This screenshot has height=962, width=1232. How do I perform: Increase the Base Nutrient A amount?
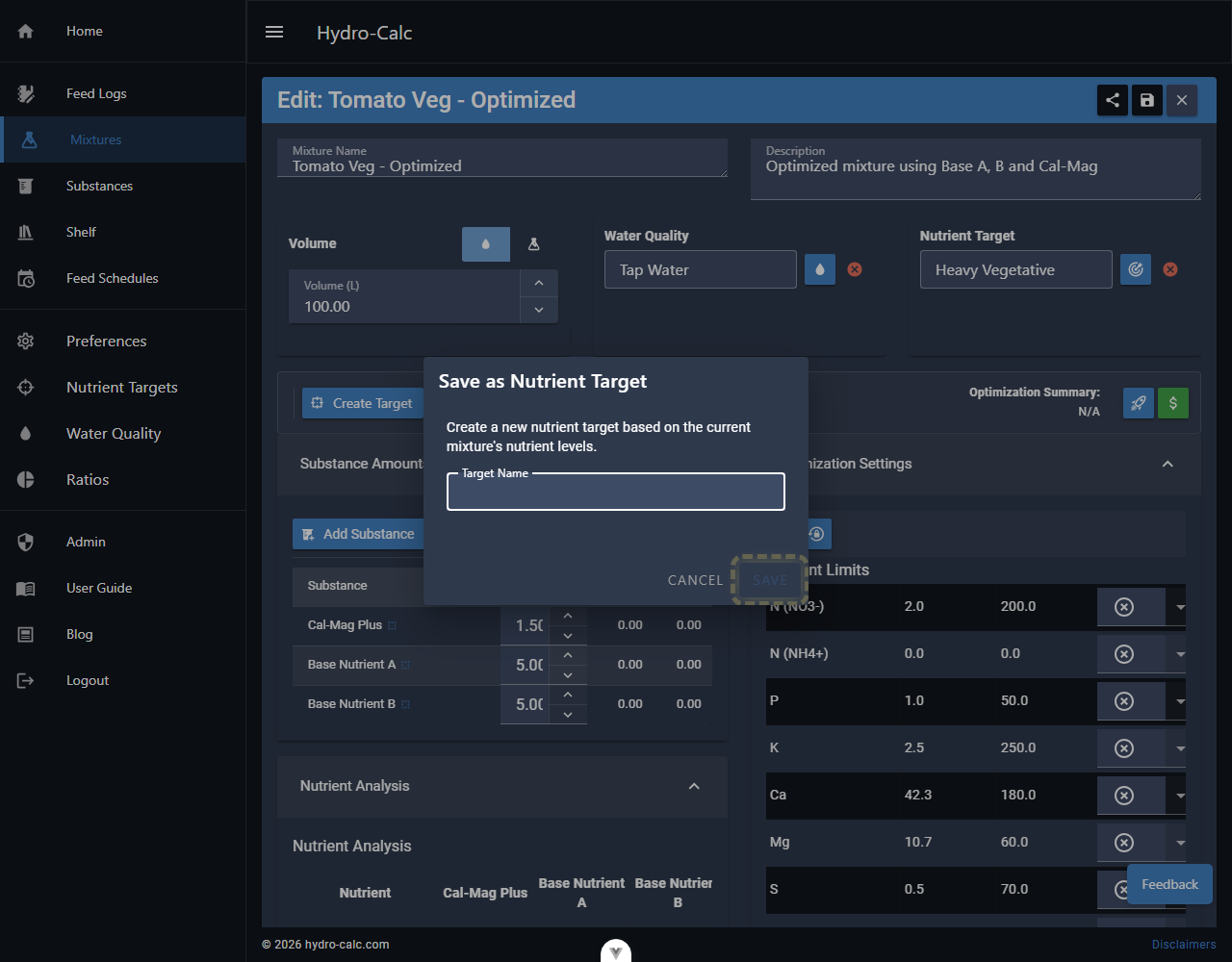(x=568, y=655)
